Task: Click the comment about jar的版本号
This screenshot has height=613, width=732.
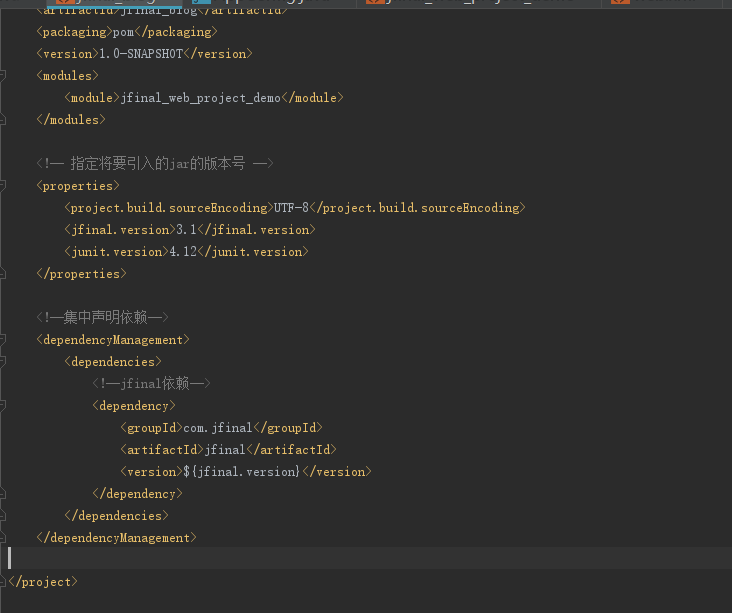Action: 155,163
